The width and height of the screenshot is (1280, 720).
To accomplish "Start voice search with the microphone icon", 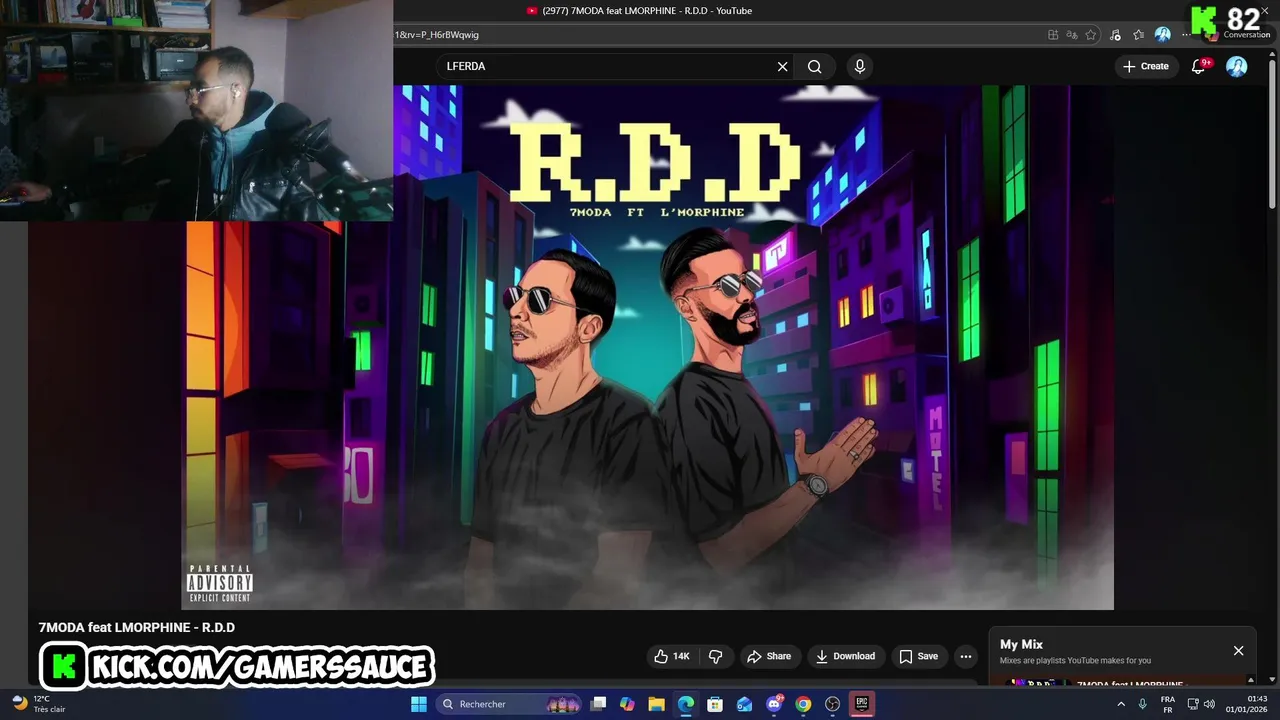I will (x=859, y=66).
